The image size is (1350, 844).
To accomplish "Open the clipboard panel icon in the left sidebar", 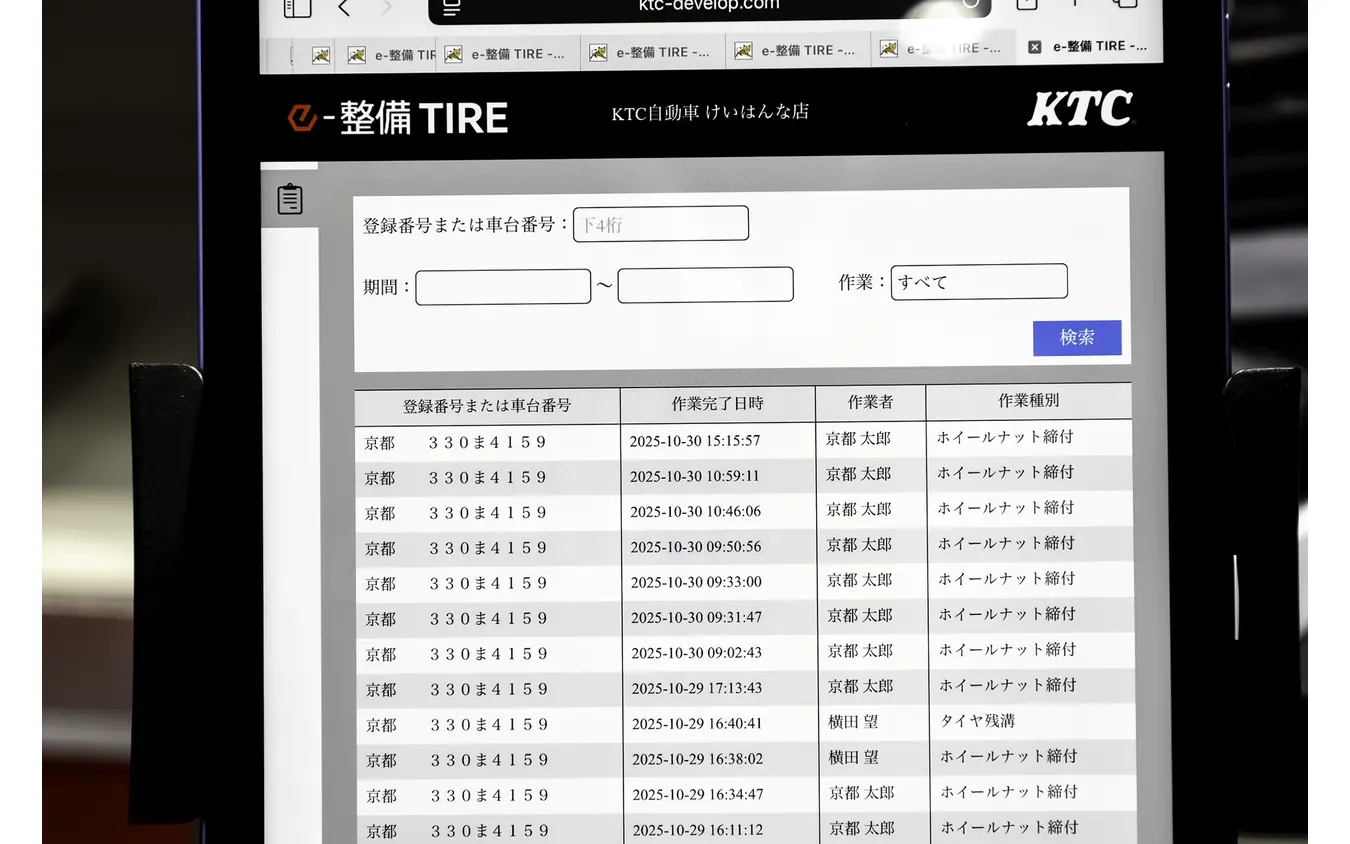I will 290,198.
